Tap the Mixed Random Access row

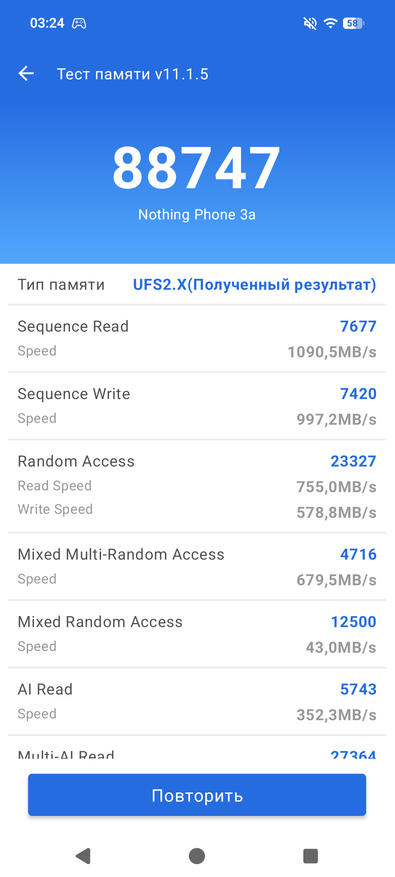197,634
